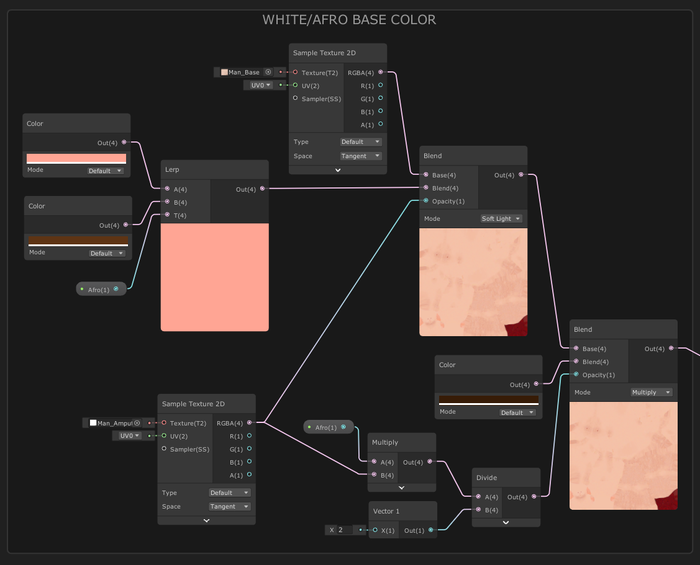This screenshot has height=565, width=700.
Task: Select the Lerp node header
Action: click(215, 170)
